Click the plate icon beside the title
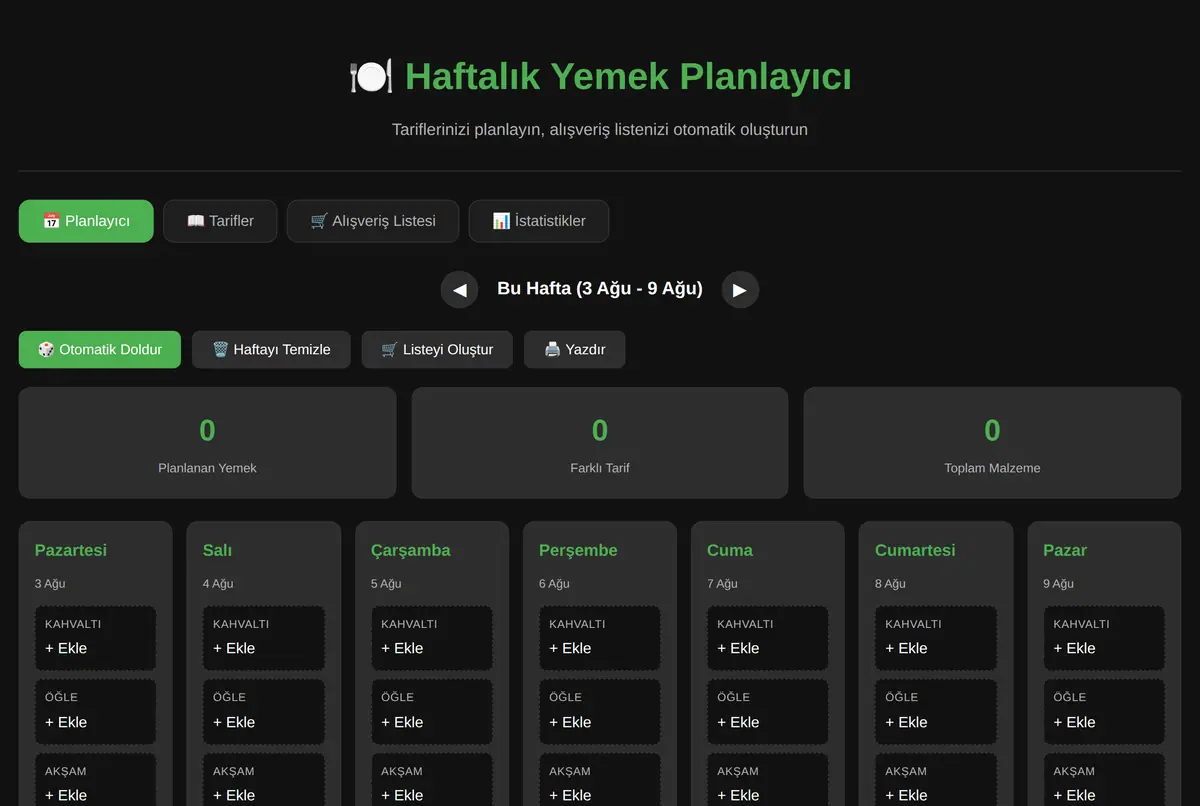 (371, 77)
